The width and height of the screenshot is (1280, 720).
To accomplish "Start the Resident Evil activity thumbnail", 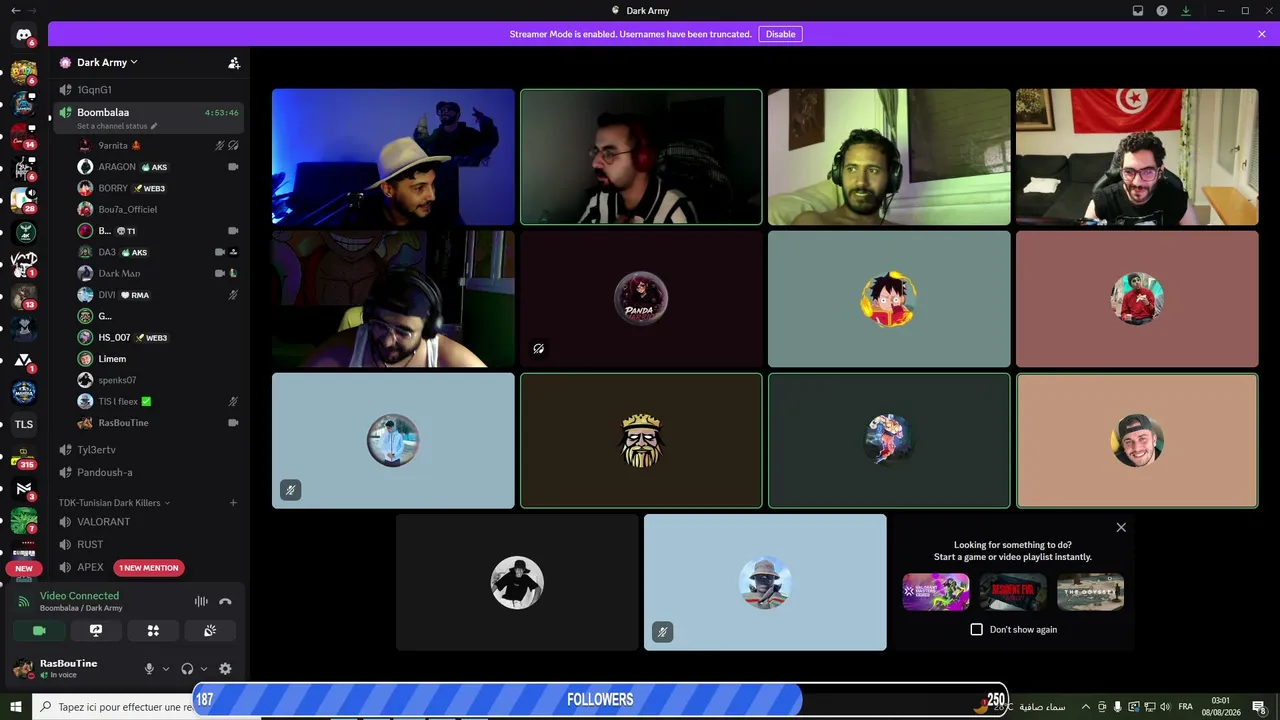I will click(x=1013, y=592).
